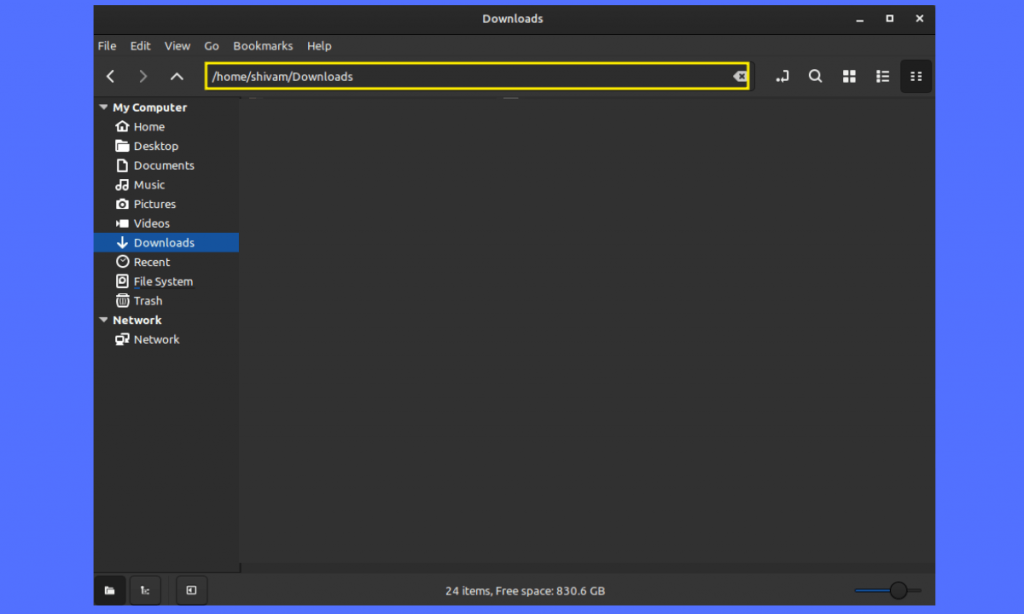Collapse the Network section
The width and height of the screenshot is (1024, 614).
click(103, 321)
